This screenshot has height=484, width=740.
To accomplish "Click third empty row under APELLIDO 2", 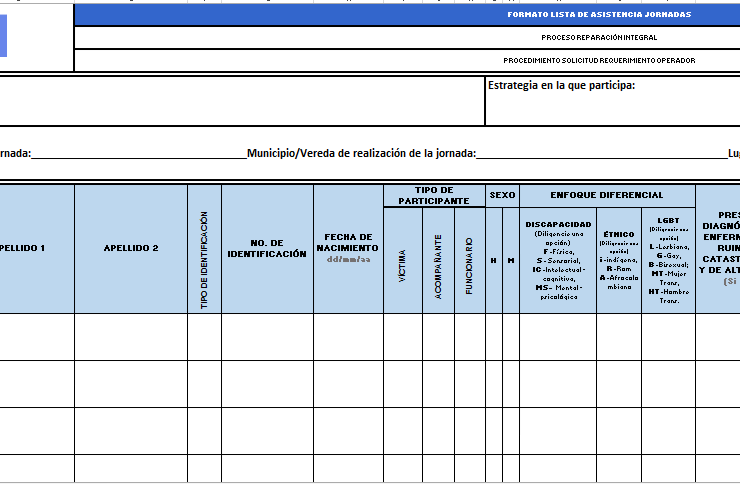I will [131, 431].
